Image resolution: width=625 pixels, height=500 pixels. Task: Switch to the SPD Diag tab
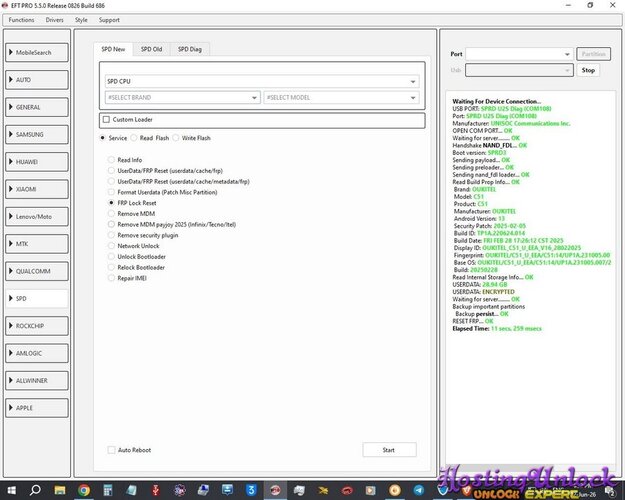coord(190,49)
